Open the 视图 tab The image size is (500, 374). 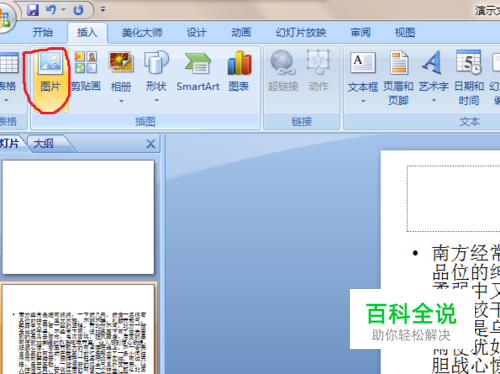(405, 32)
